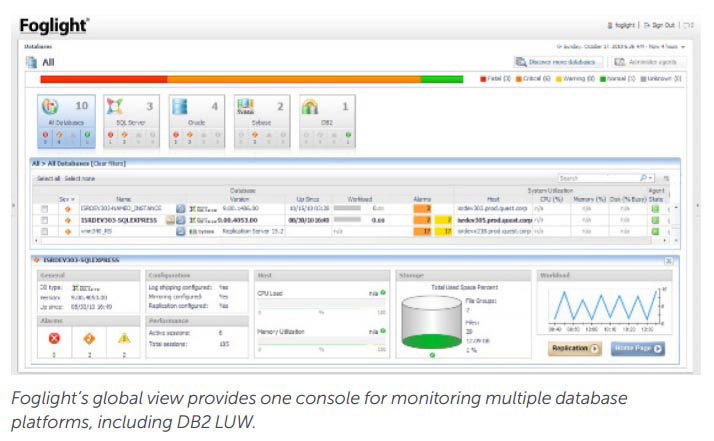Filter Oracle tile by critical status
This screenshot has width=714, height=441.
click(x=190, y=135)
